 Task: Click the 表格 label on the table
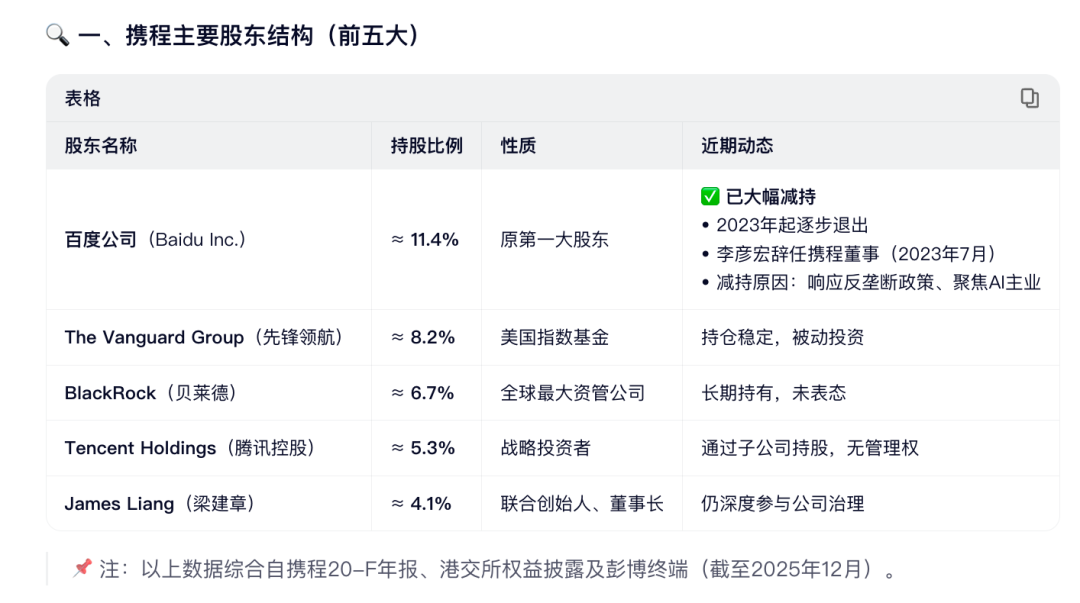coord(83,98)
